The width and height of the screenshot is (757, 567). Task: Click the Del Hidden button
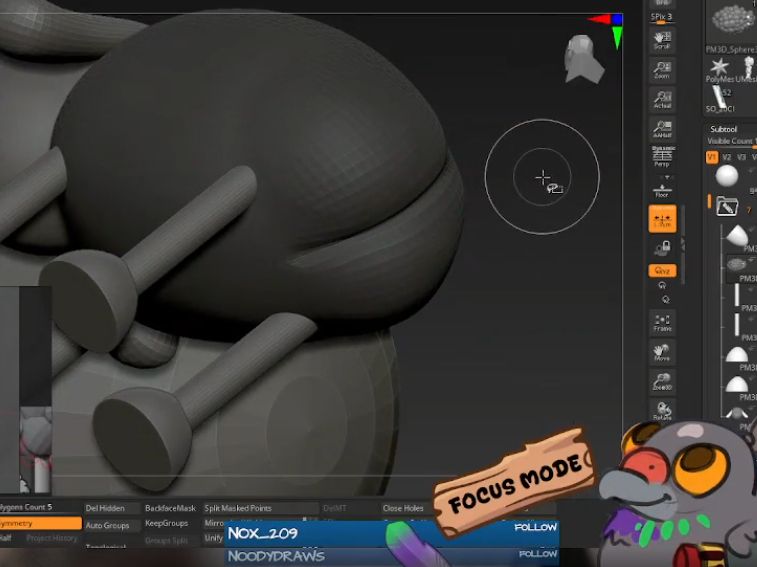click(x=105, y=508)
